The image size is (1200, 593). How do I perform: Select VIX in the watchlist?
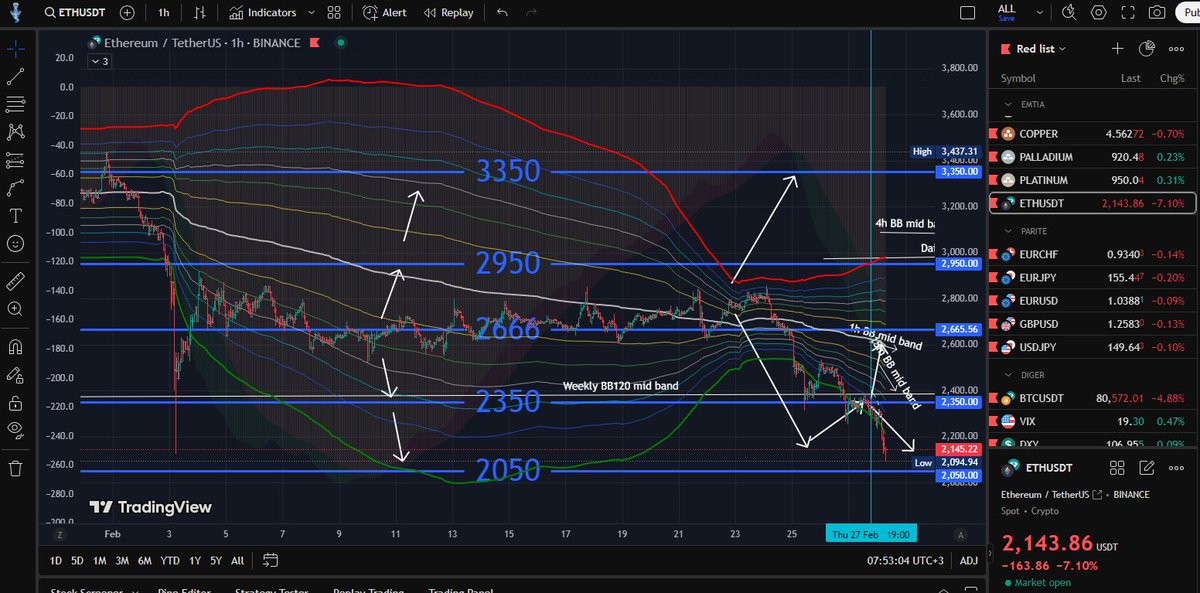pyautogui.click(x=1090, y=421)
